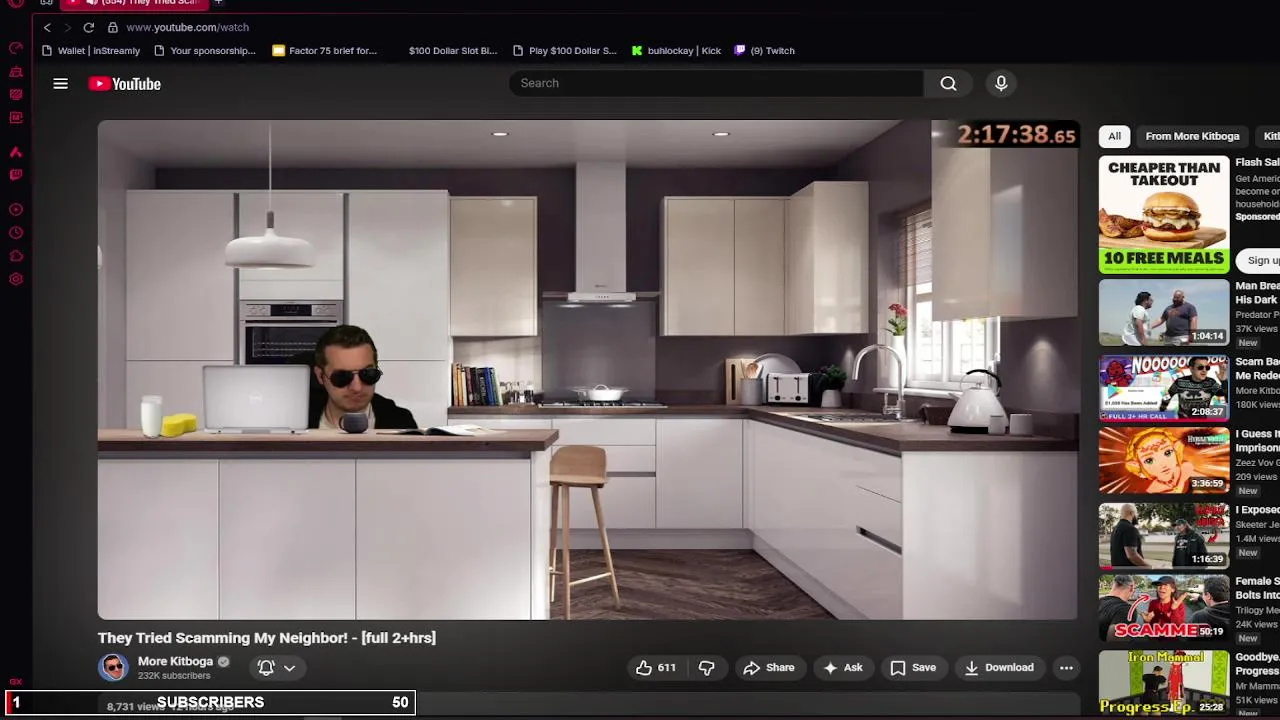This screenshot has height=720, width=1280.
Task: Click the ad Sign up button
Action: [x=1262, y=260]
